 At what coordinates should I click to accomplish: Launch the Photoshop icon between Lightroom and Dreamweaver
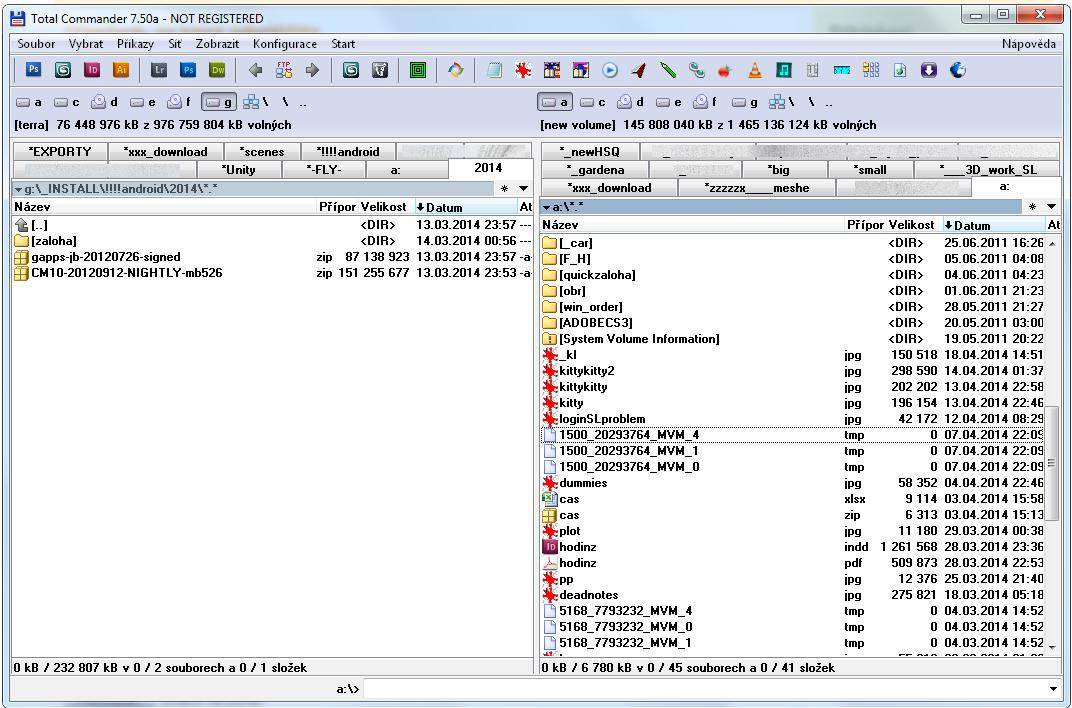click(188, 70)
